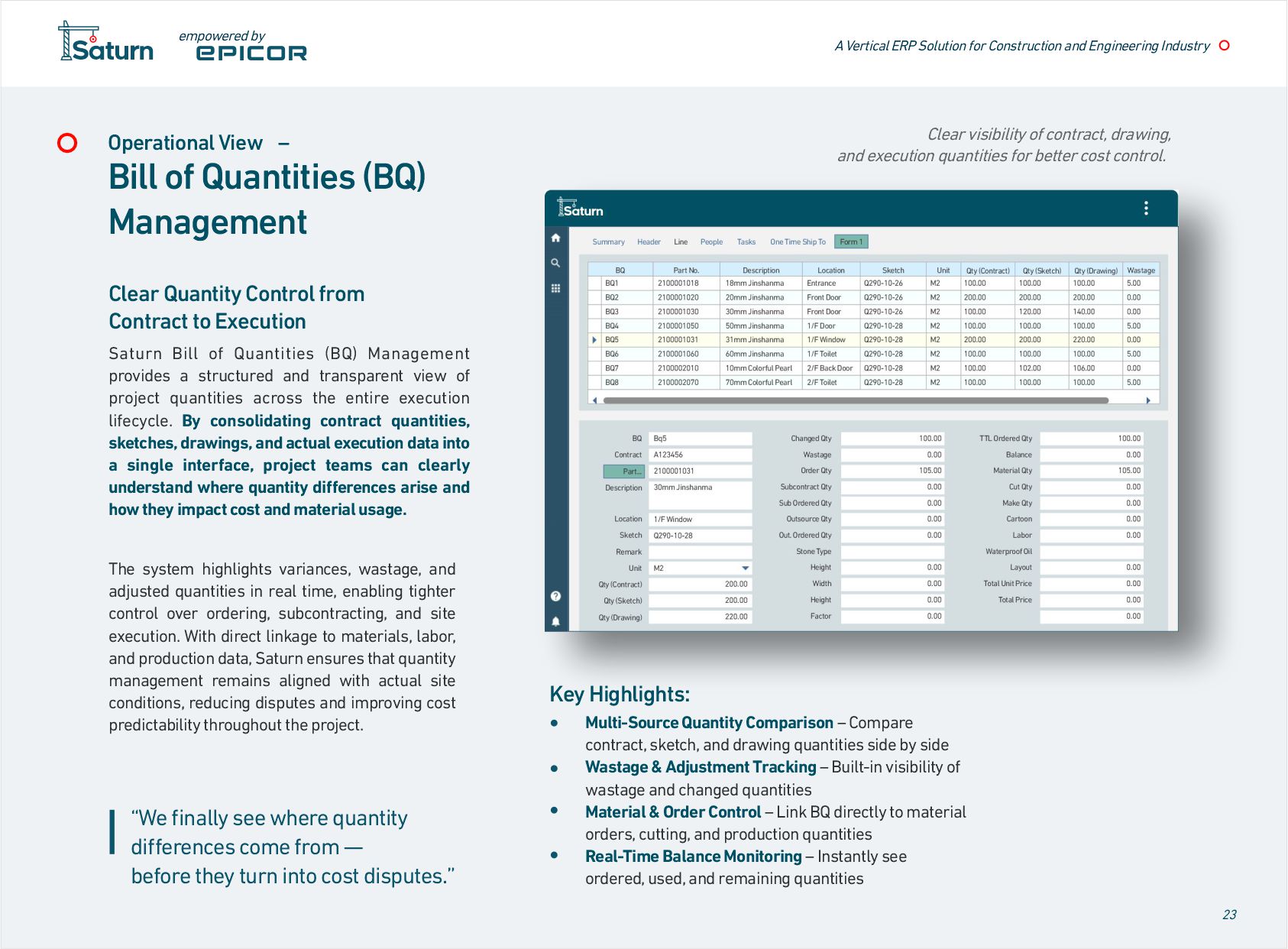Open the apps grid icon in sidebar
1288x949 pixels.
tap(555, 288)
